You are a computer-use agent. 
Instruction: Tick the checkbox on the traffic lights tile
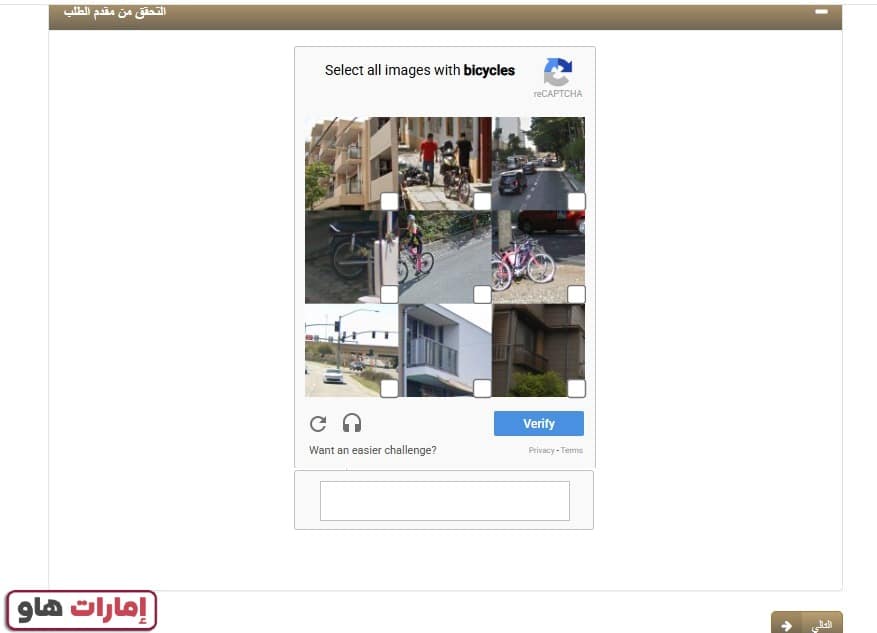[389, 388]
